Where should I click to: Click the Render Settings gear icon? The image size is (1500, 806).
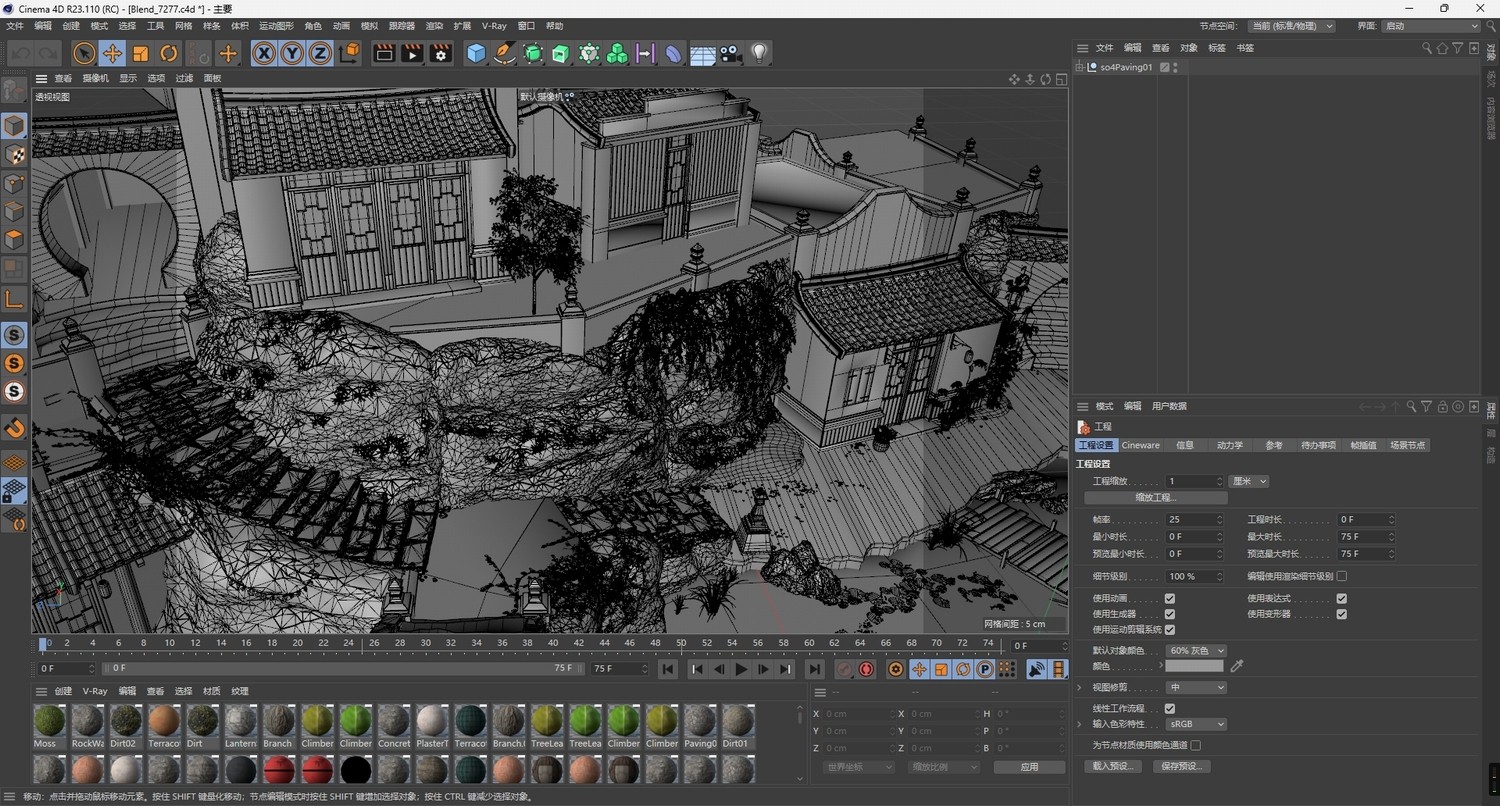(440, 54)
